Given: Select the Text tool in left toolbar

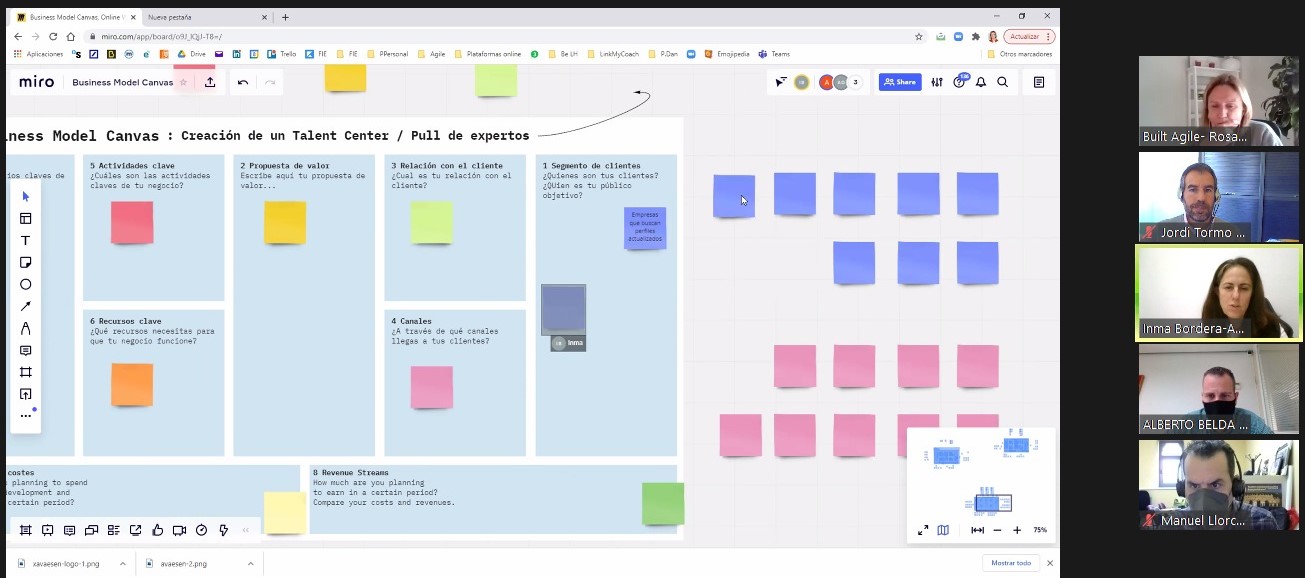Looking at the screenshot, I should 26,241.
